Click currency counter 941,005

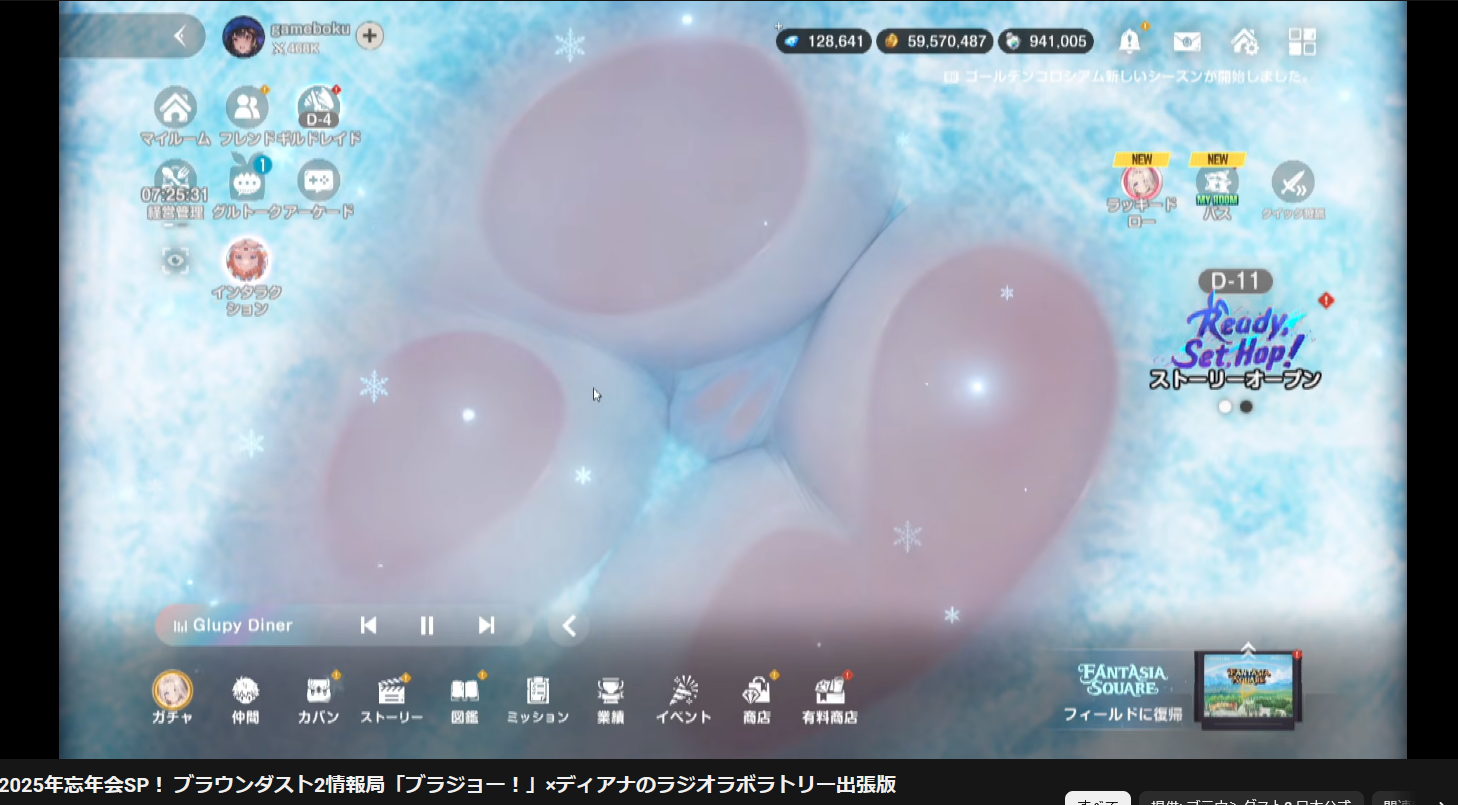pyautogui.click(x=1046, y=41)
